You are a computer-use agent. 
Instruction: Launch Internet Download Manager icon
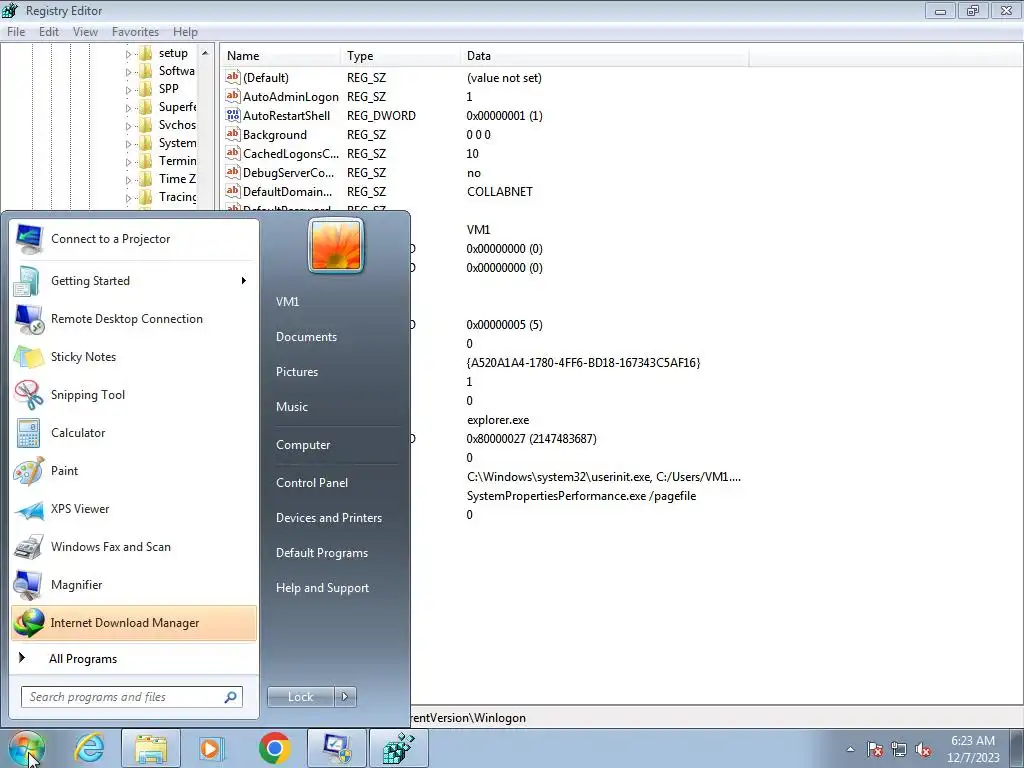click(29, 623)
